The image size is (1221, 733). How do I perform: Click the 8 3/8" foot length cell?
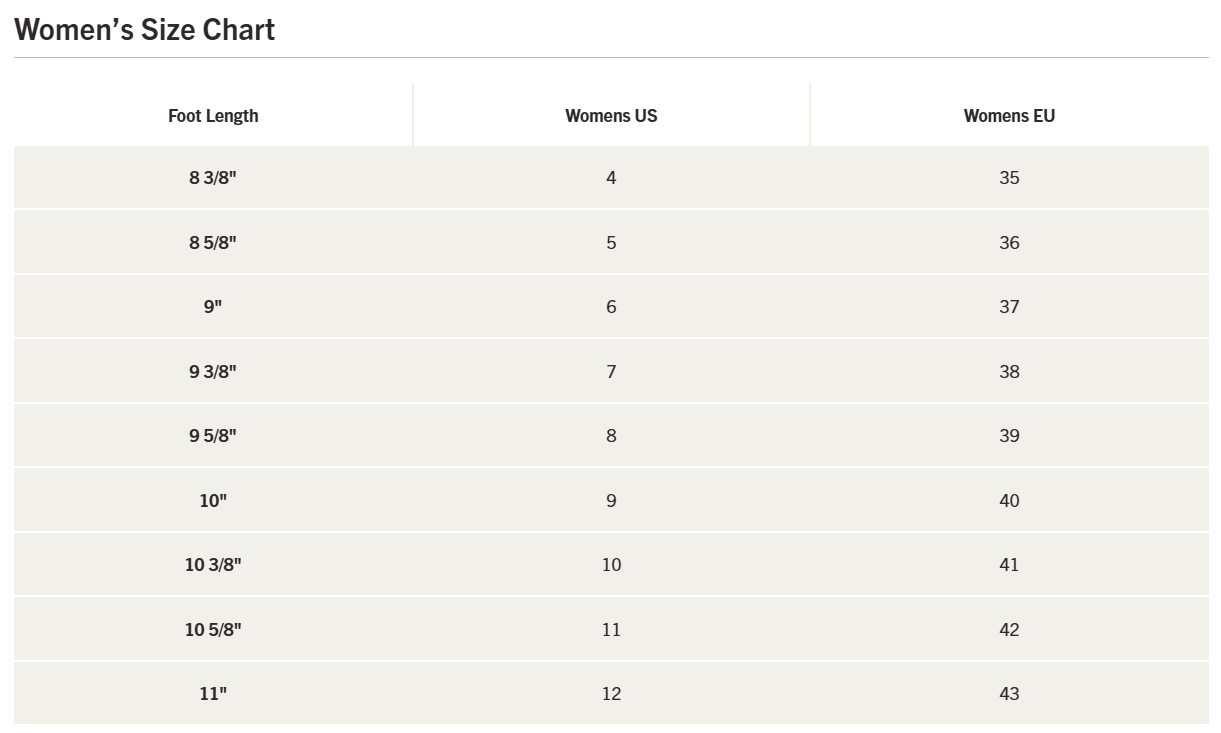(213, 178)
